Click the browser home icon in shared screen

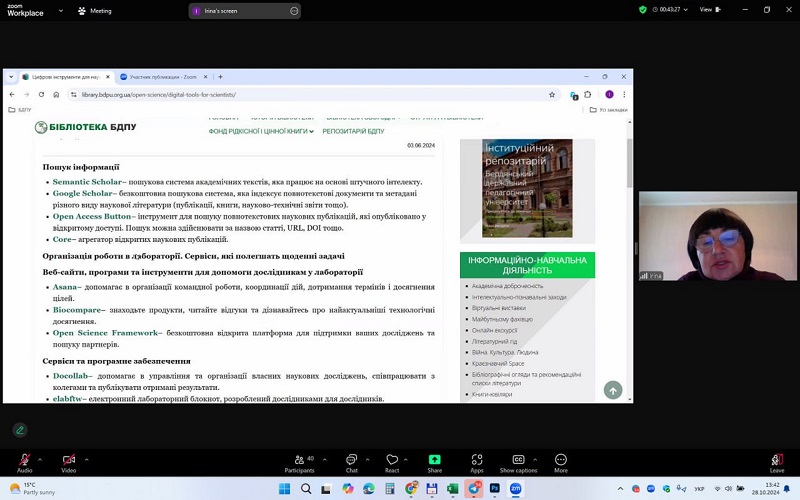point(56,94)
